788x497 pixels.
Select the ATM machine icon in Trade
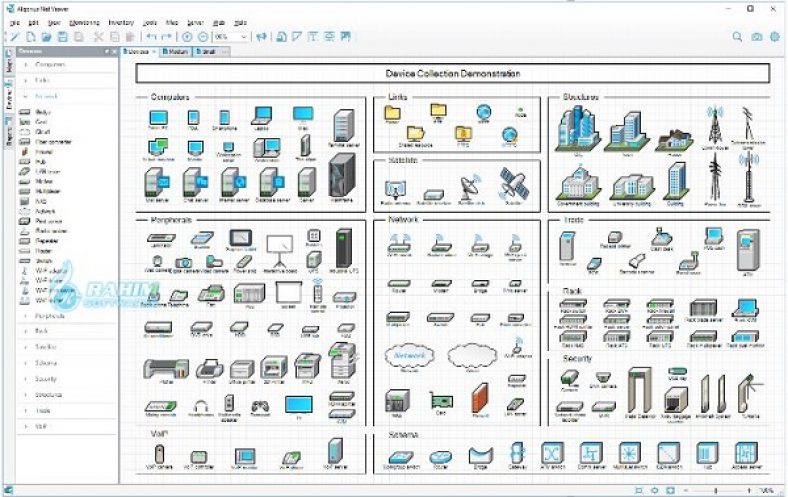(x=748, y=250)
